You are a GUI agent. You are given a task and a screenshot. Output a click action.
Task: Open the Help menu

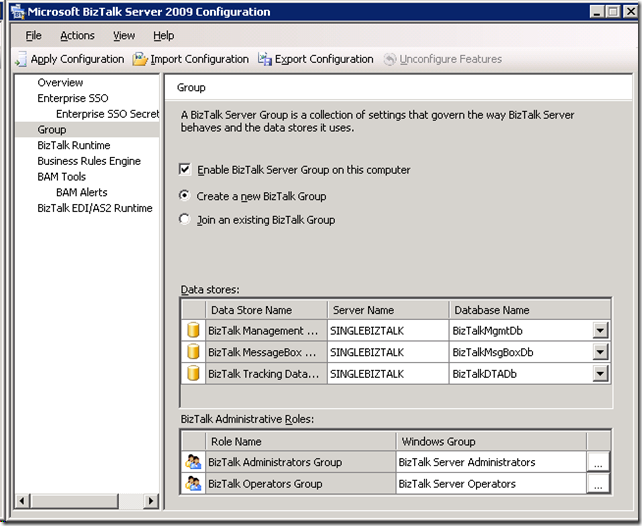click(x=164, y=36)
